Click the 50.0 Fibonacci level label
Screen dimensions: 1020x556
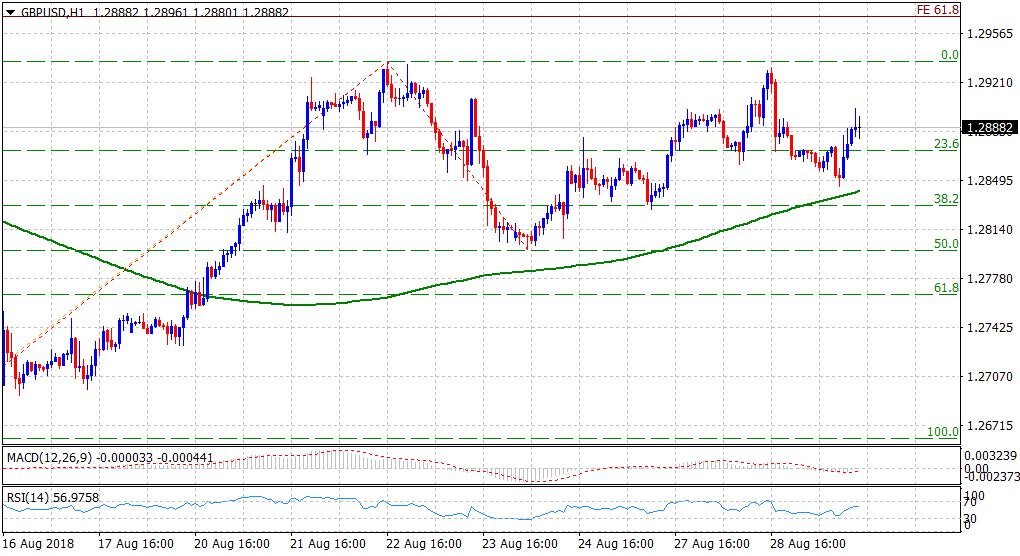[x=946, y=244]
